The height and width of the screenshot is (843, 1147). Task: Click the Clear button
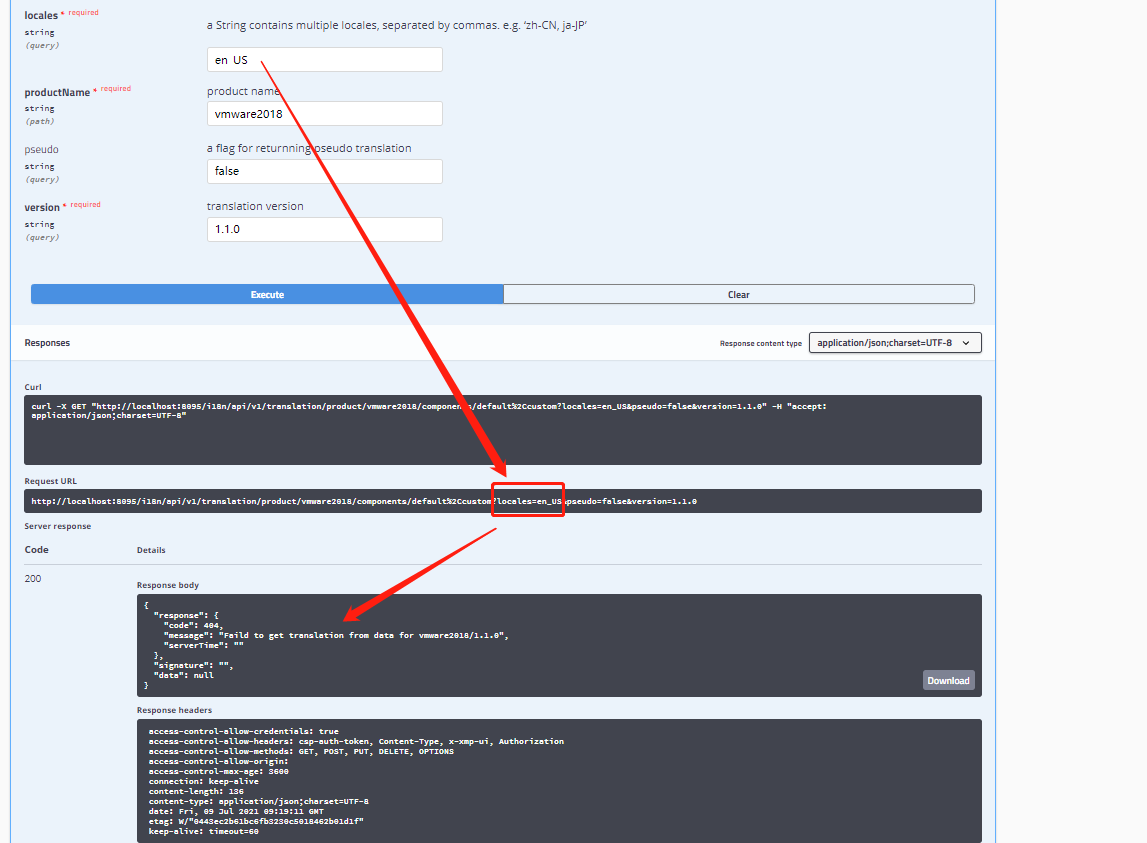[x=739, y=293]
